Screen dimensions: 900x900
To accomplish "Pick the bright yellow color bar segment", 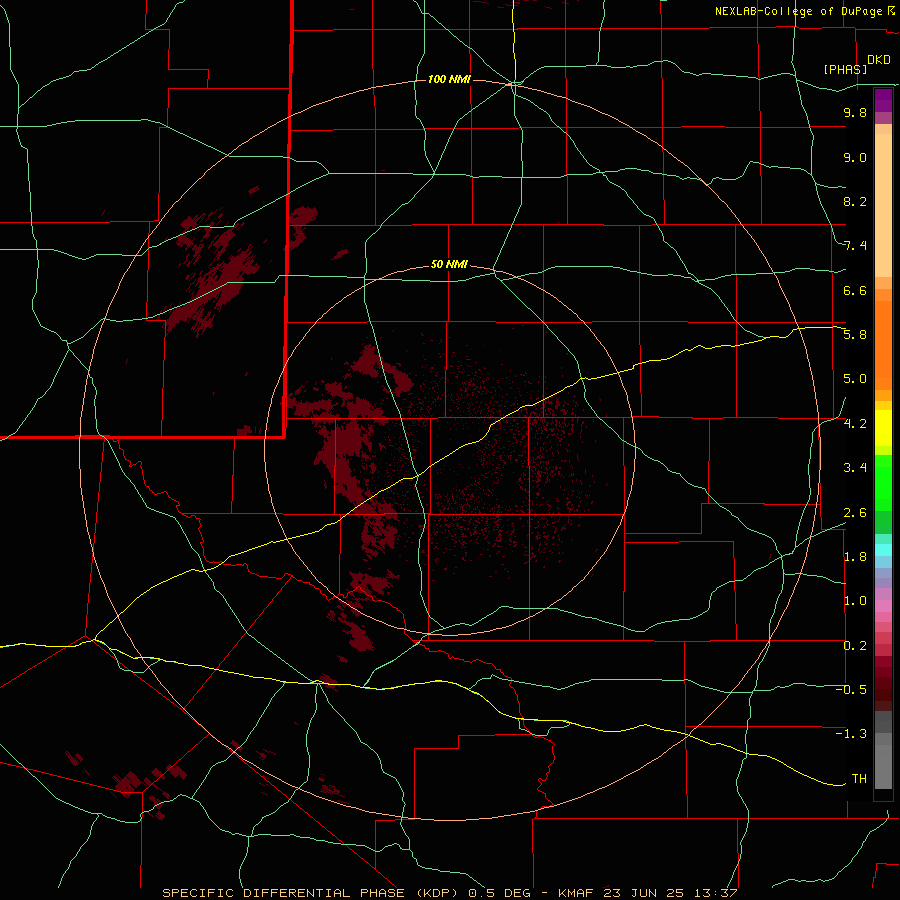I will coord(883,428).
